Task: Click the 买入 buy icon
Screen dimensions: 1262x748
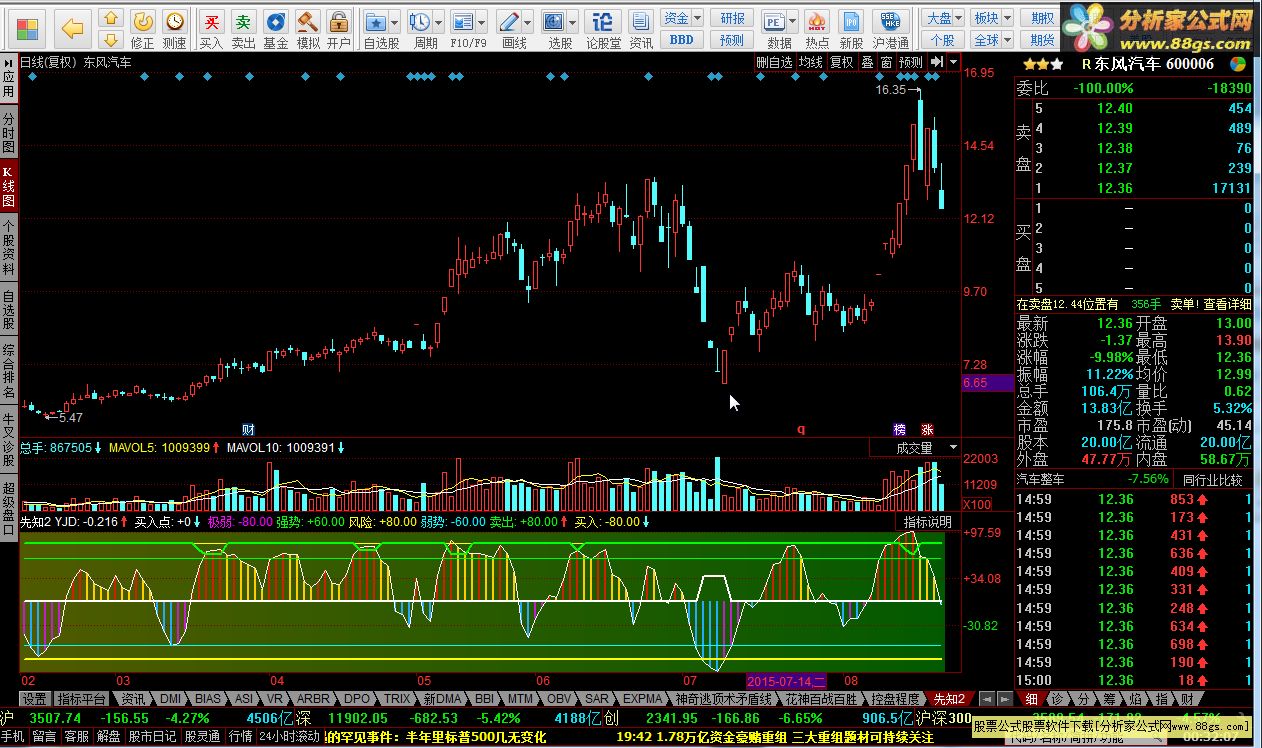Action: [x=211, y=28]
